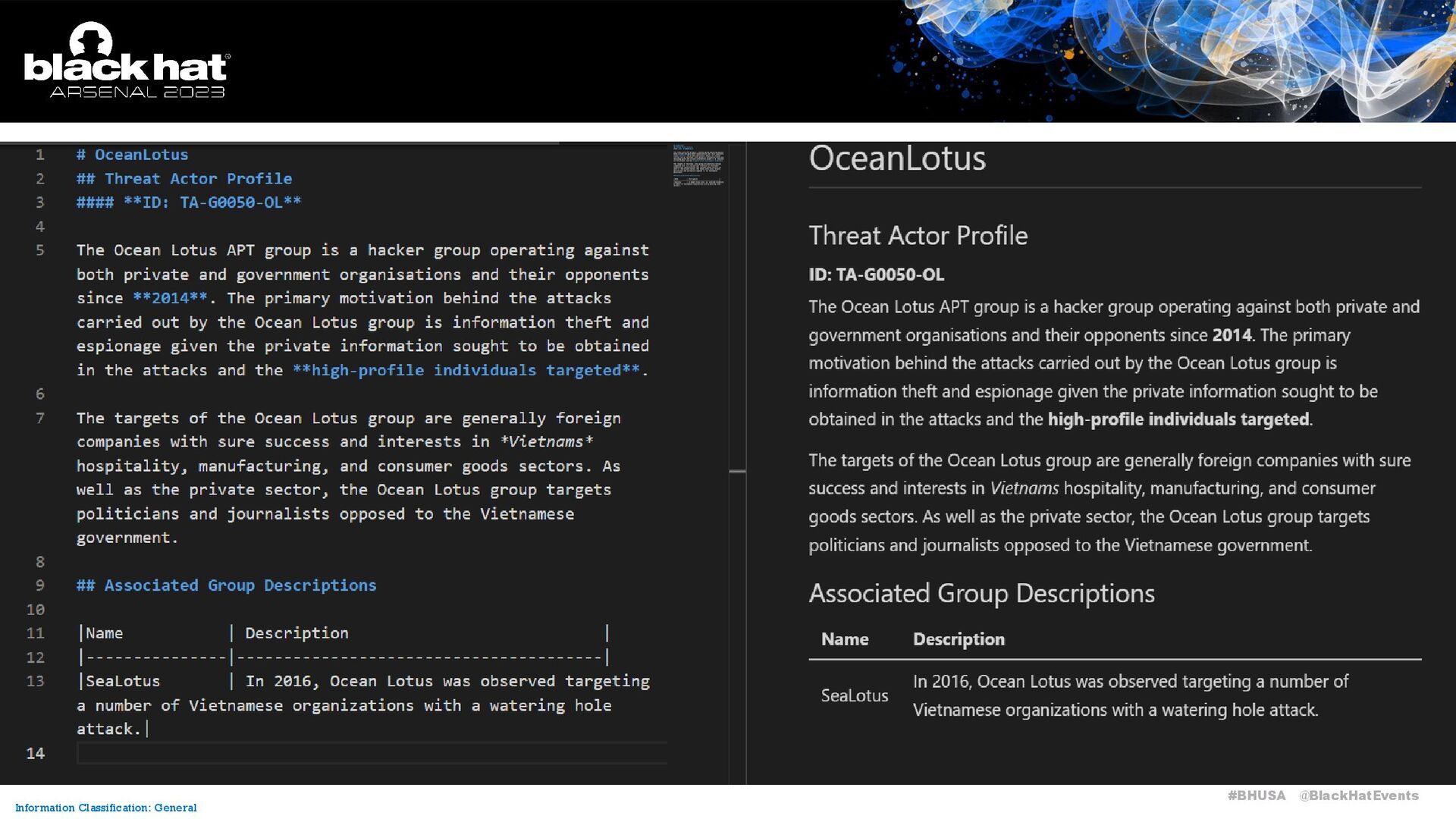Click line number 1 in the editor gutter

click(x=40, y=155)
